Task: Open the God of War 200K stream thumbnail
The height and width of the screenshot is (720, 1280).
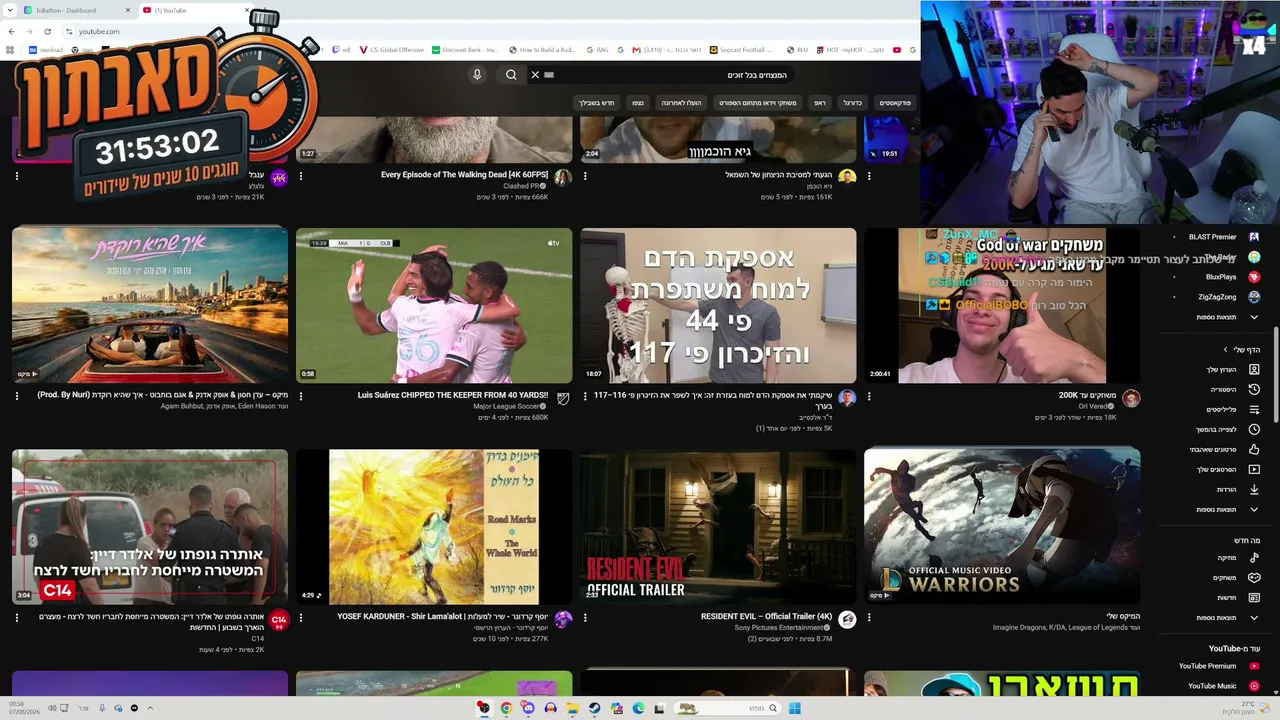Action: [1002, 305]
